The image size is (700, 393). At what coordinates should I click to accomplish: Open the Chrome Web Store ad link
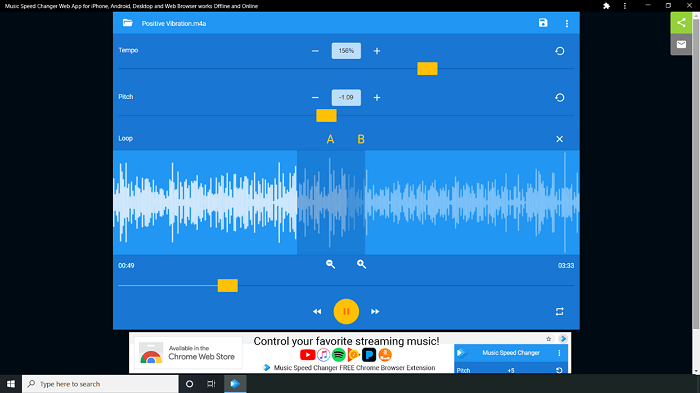click(x=188, y=353)
